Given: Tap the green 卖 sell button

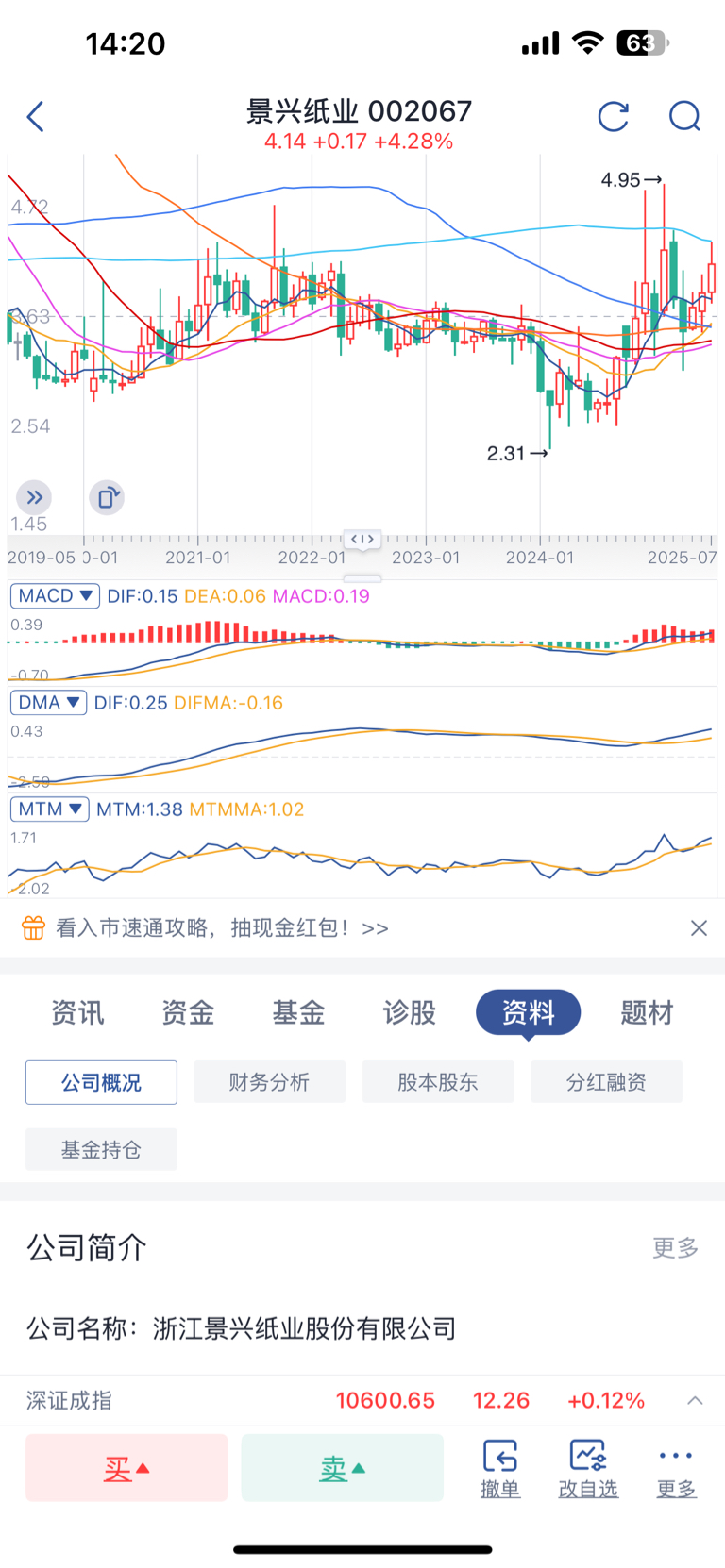Looking at the screenshot, I should click(343, 1468).
